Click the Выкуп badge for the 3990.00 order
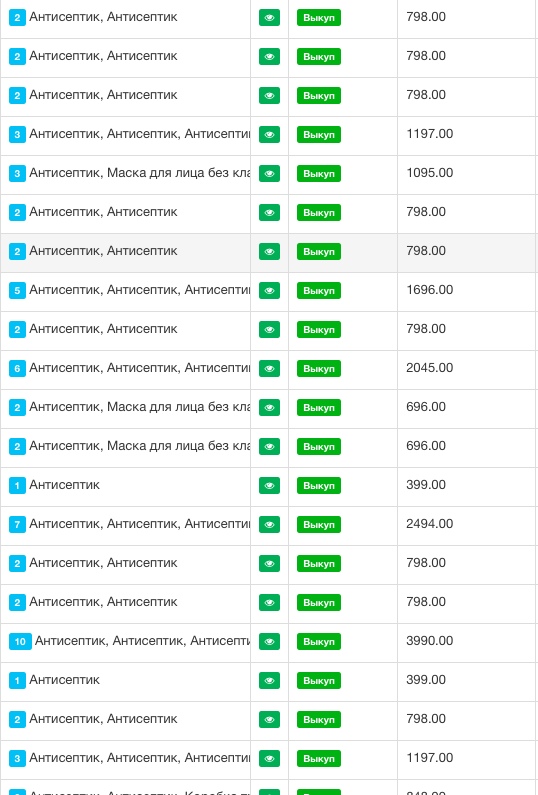Screen dimensions: 538x795 (319, 641)
